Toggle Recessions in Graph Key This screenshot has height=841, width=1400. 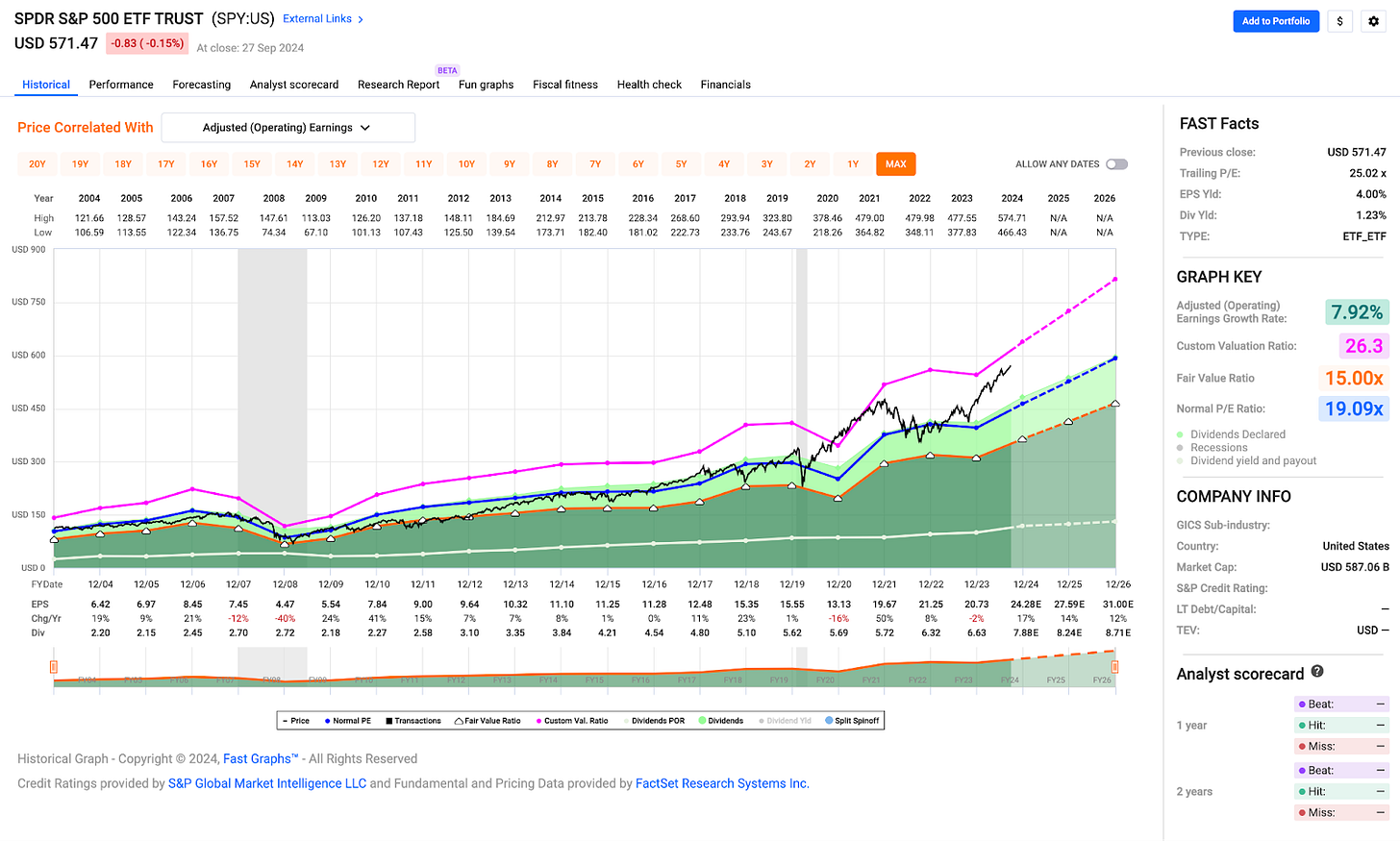[1212, 448]
